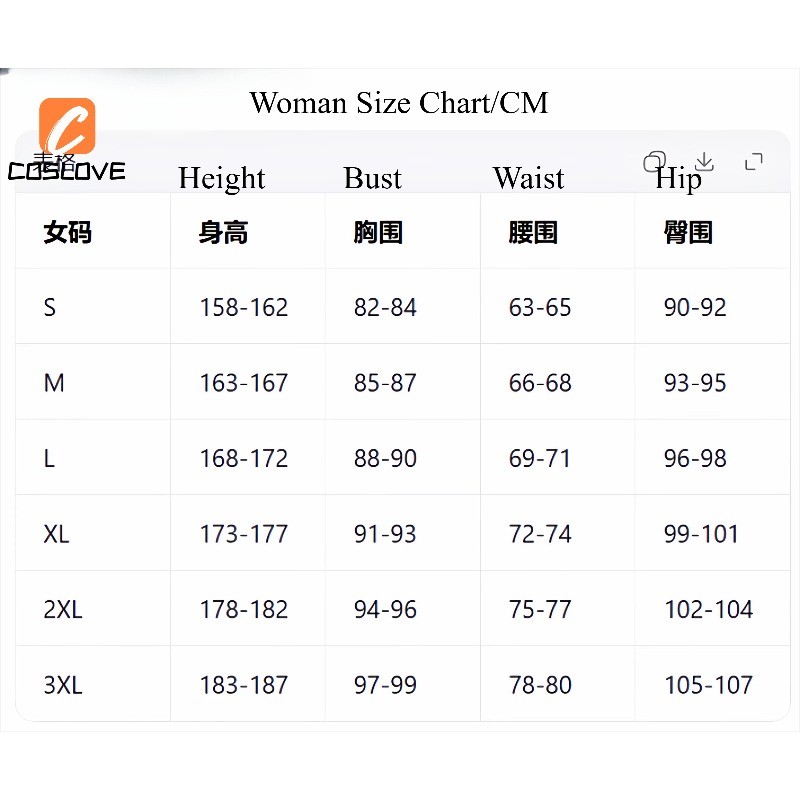Viewport: 800px width, 800px height.
Task: Select the S size row label
Action: click(x=49, y=307)
